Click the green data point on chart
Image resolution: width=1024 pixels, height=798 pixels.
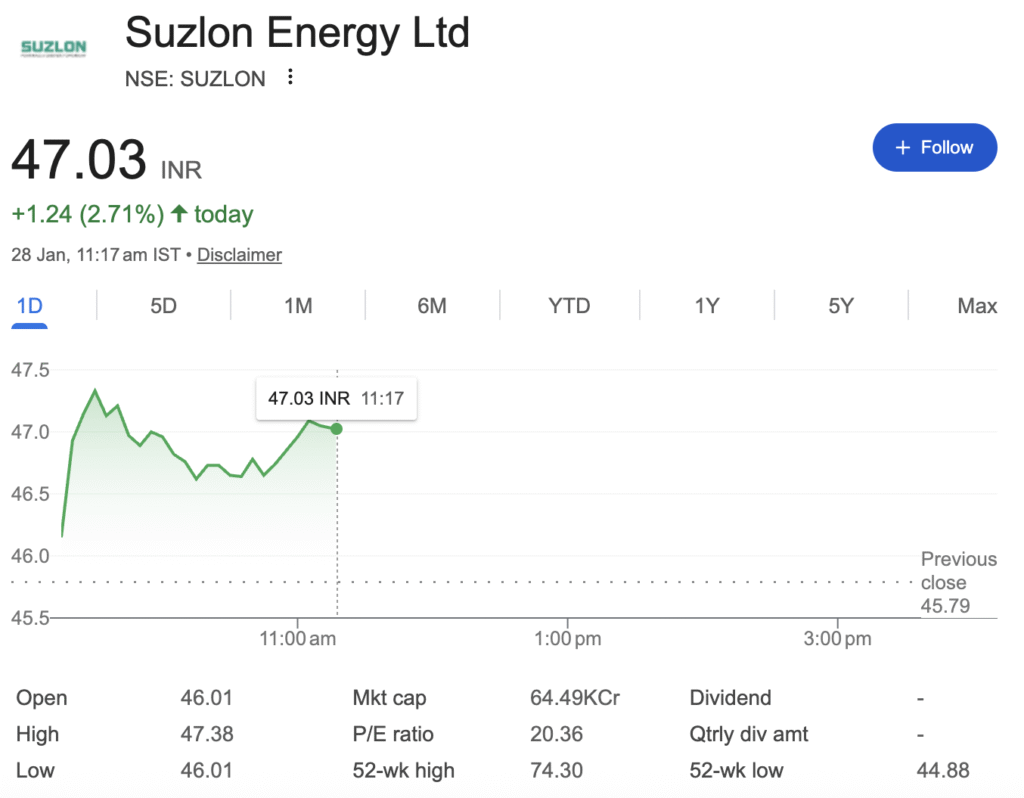tap(336, 428)
